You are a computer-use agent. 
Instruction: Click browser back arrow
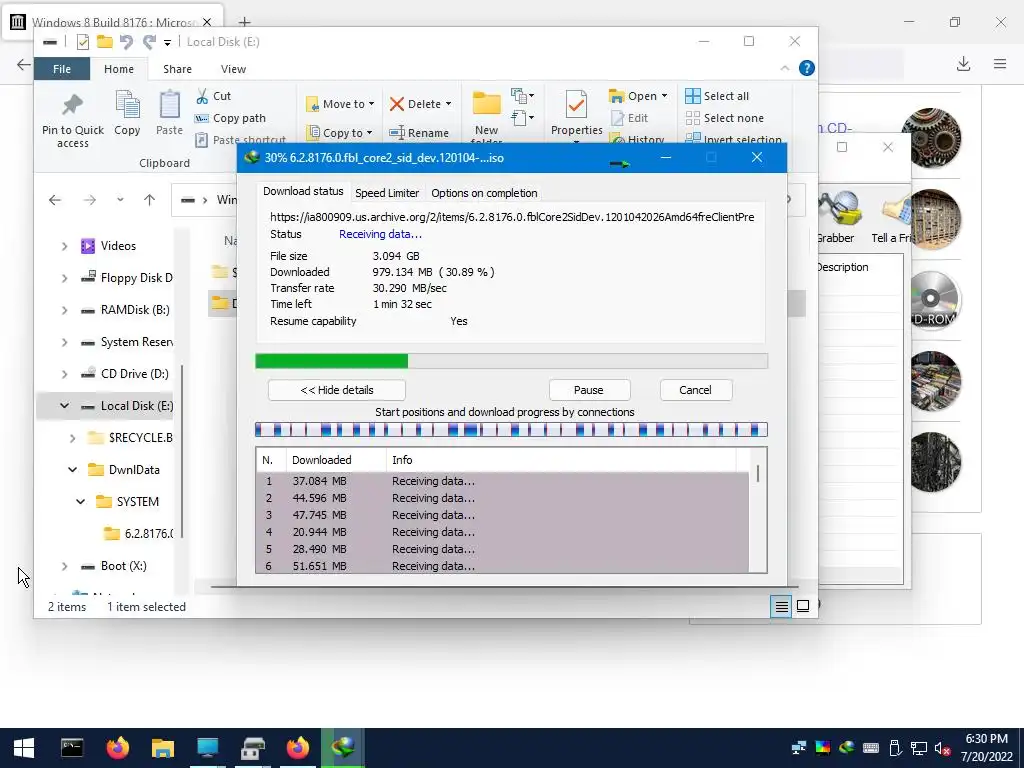point(24,64)
